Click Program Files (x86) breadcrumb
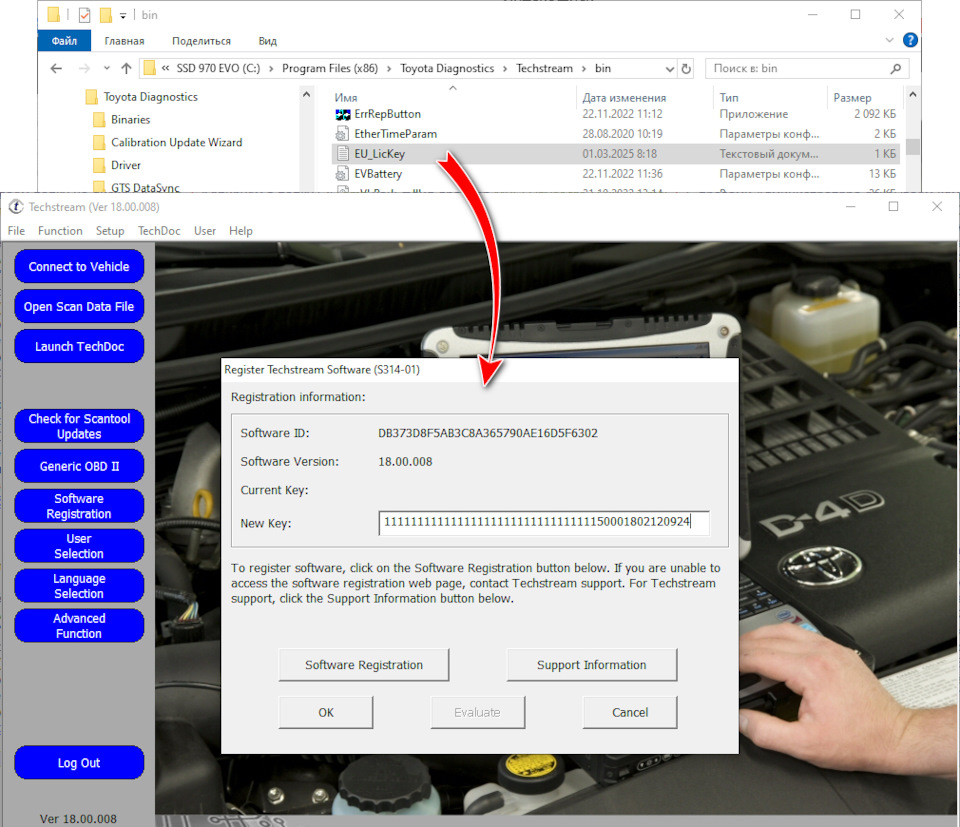Viewport: 960px width, 827px height. point(330,69)
